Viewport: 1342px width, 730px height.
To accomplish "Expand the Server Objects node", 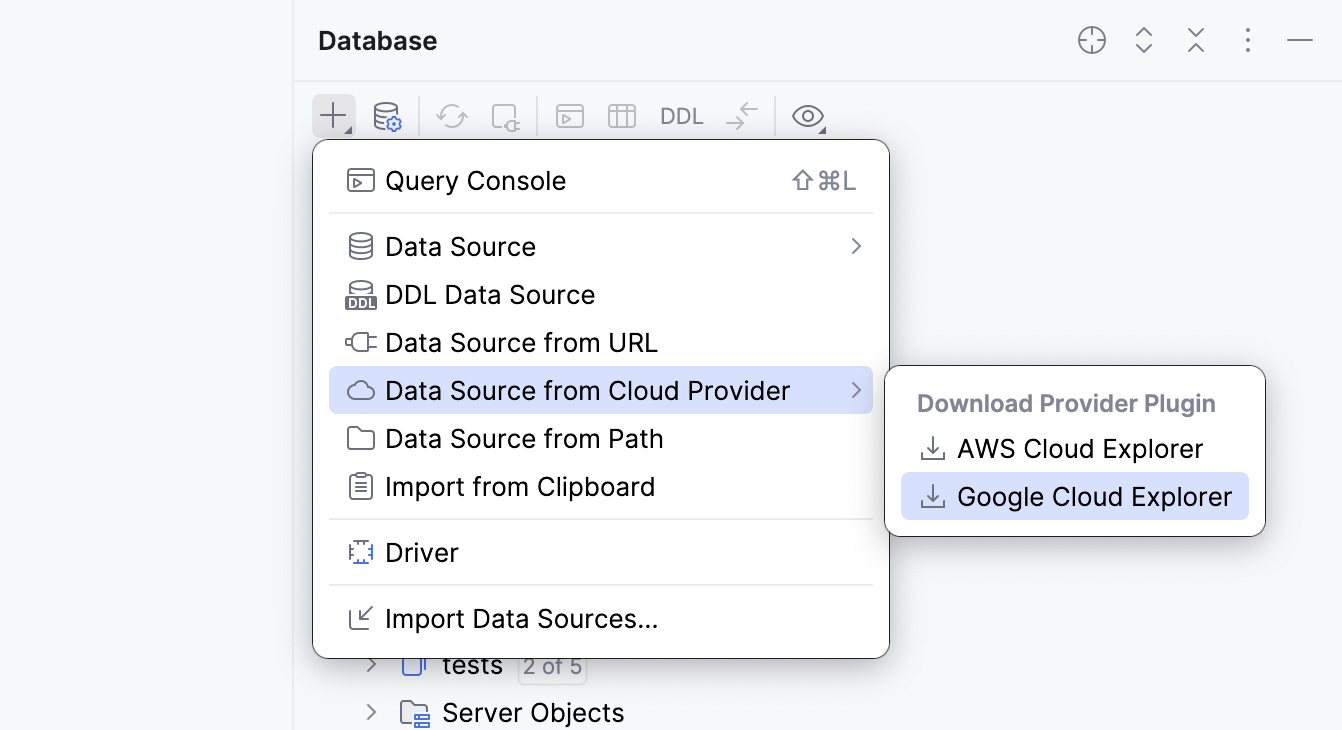I will [x=371, y=712].
